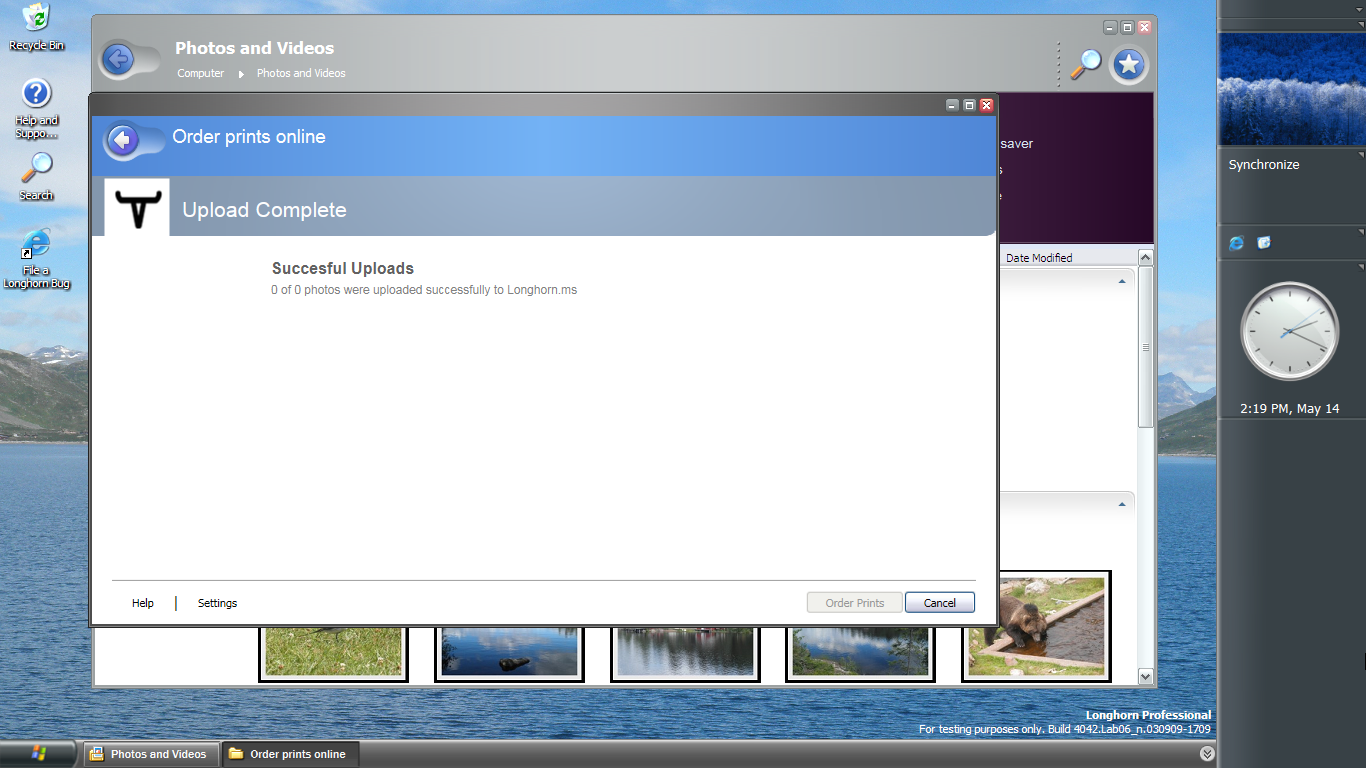Click the vertical scrollbar thumb in Photos and Videos

(1146, 347)
